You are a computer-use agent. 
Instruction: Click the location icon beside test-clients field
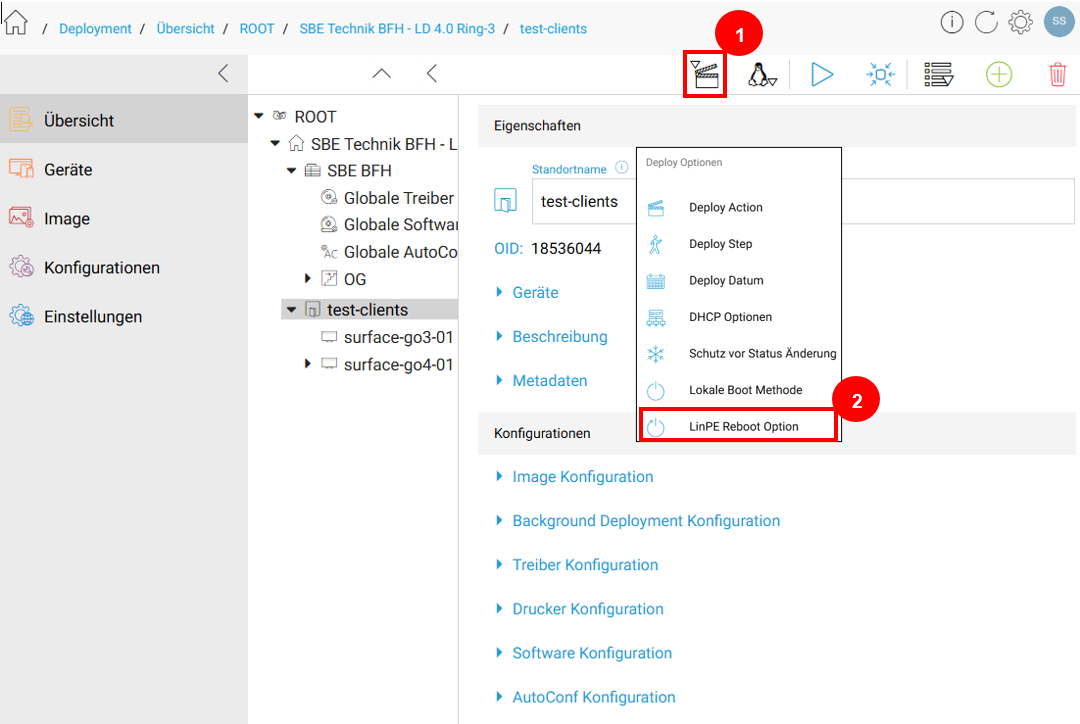(506, 200)
